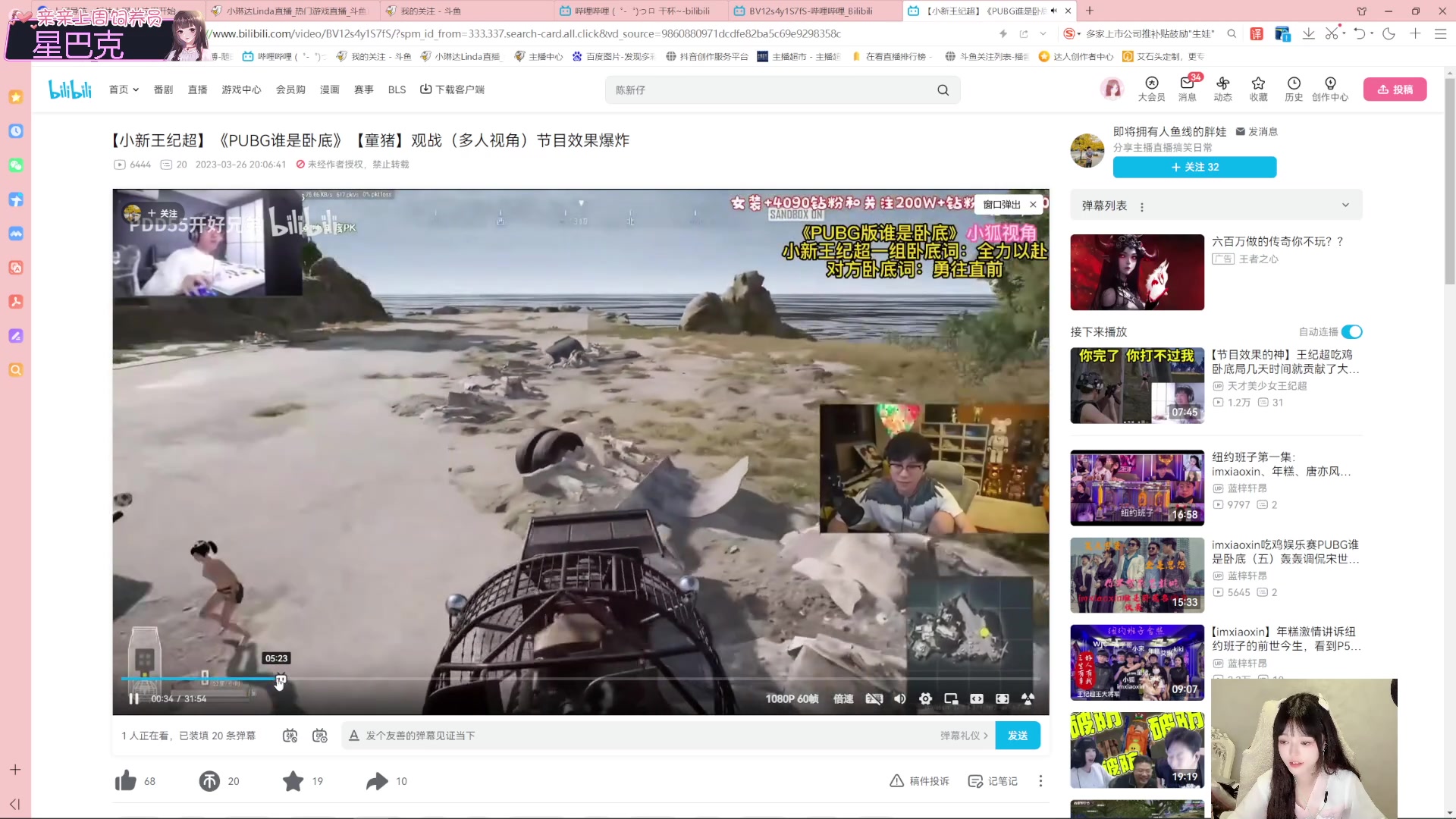1456x819 pixels.
Task: Open new browser tab plus button
Action: point(1090,11)
